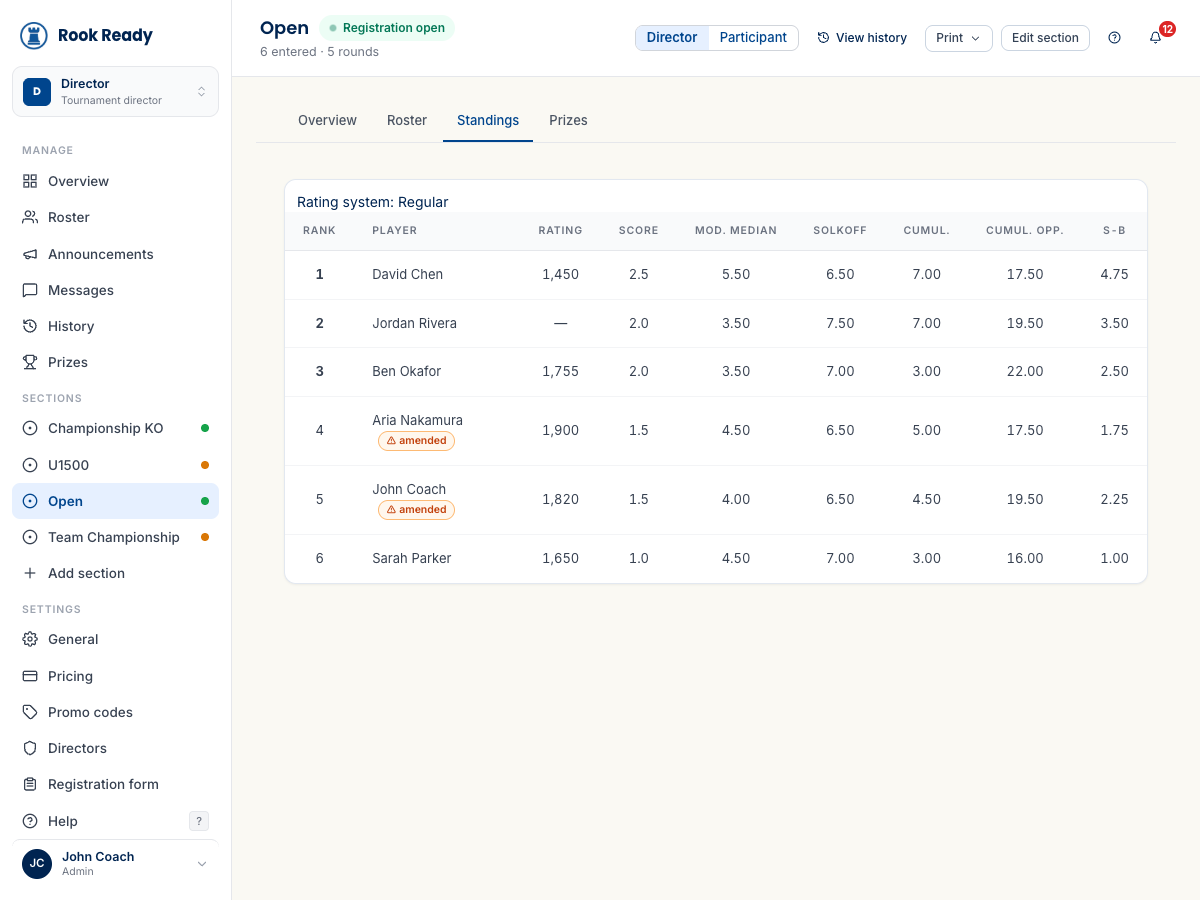
Task: Open Pricing settings
Action: [x=115, y=676]
